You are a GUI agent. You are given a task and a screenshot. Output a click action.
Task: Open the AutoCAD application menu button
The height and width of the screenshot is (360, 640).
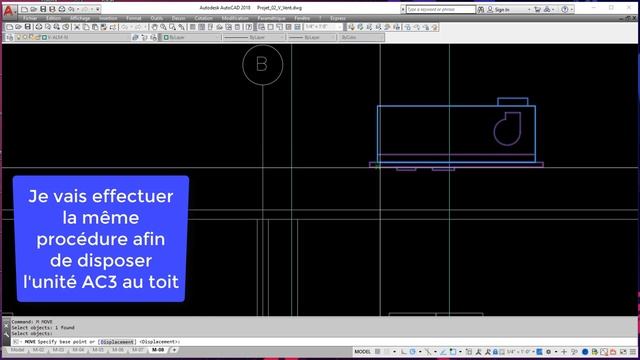click(x=8, y=10)
